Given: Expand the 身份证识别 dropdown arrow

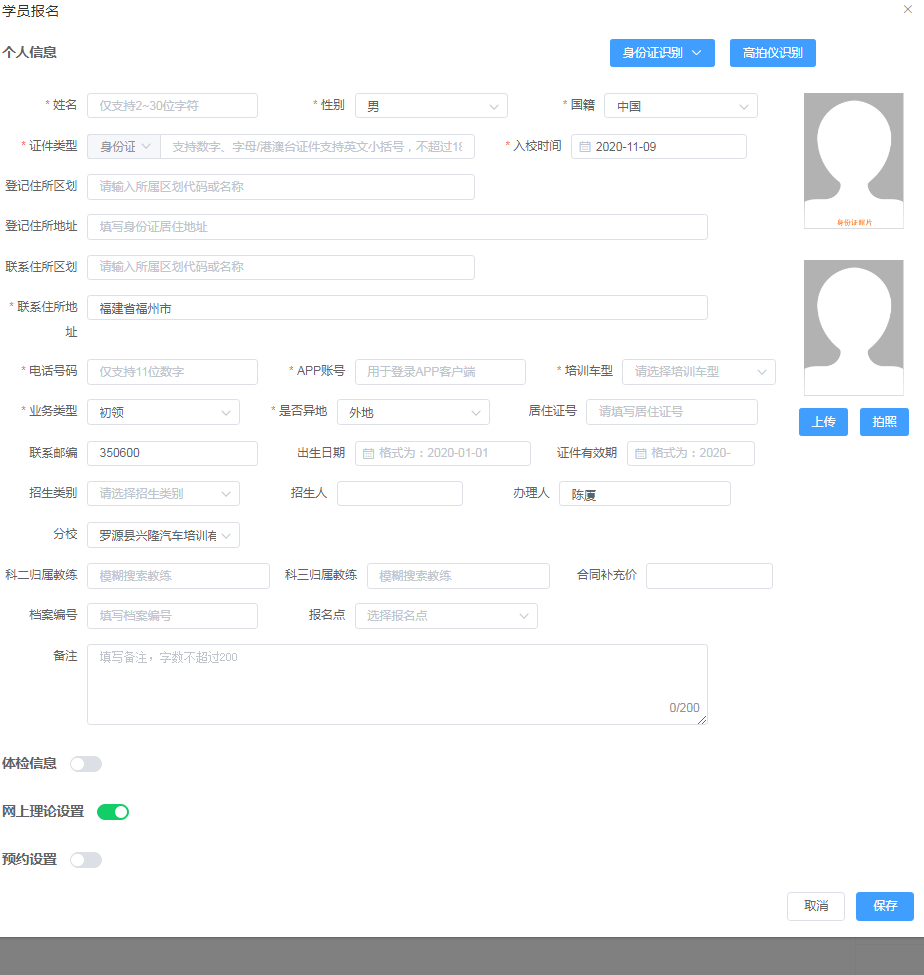Looking at the screenshot, I should pyautogui.click(x=697, y=53).
